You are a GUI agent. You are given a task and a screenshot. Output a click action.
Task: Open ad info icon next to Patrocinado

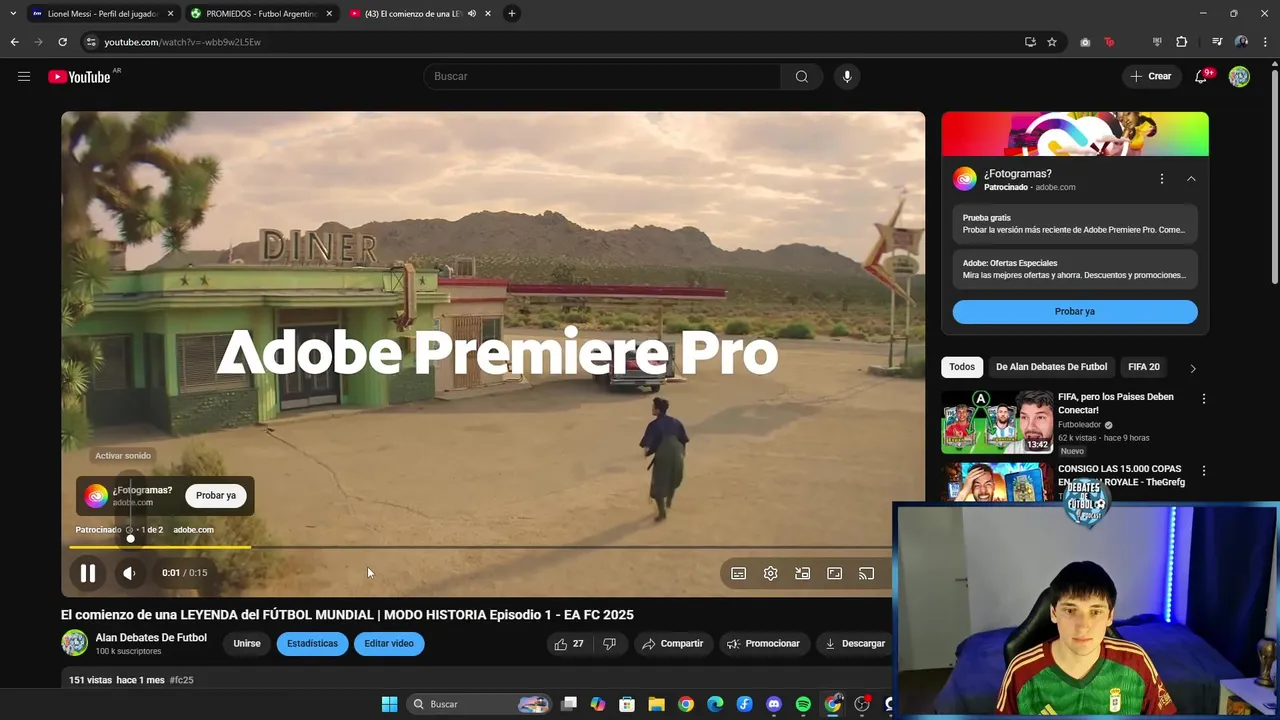tap(129, 530)
